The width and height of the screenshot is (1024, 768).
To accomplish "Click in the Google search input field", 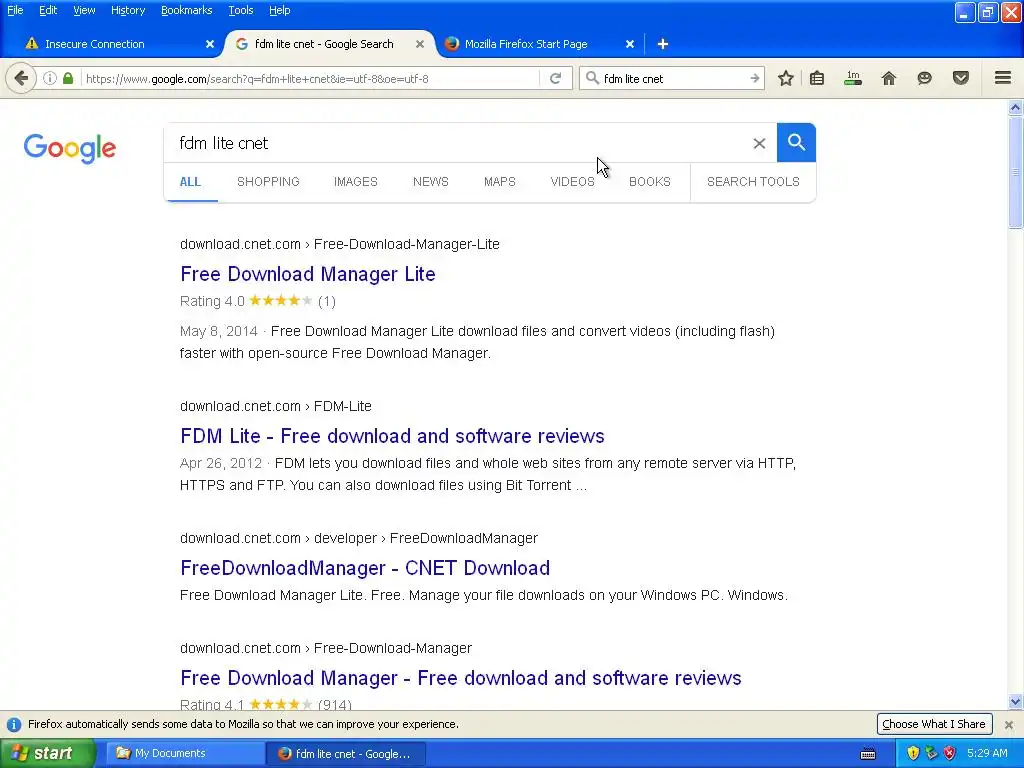I will click(x=457, y=143).
